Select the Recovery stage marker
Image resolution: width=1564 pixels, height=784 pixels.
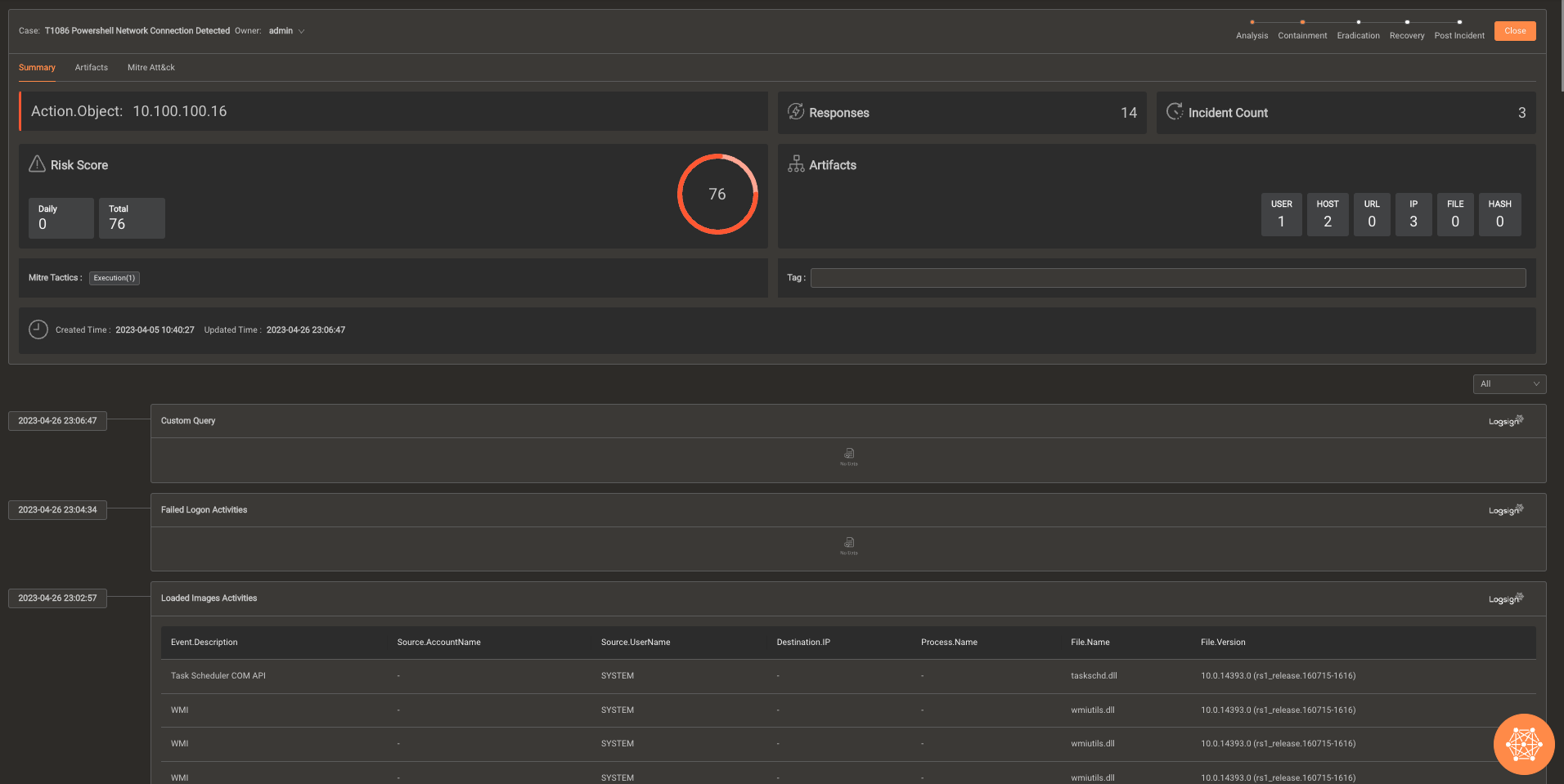1407,22
